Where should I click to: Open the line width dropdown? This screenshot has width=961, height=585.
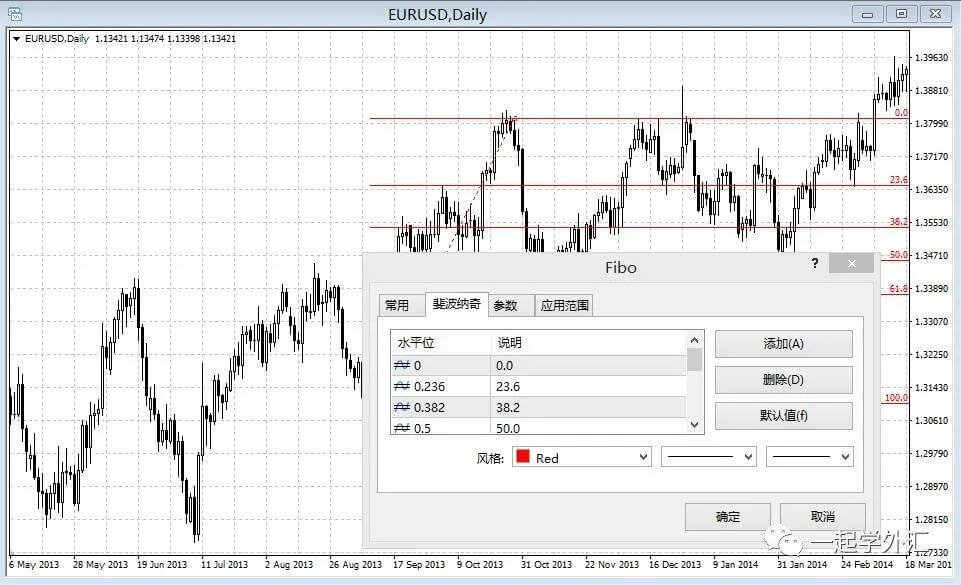click(x=810, y=457)
